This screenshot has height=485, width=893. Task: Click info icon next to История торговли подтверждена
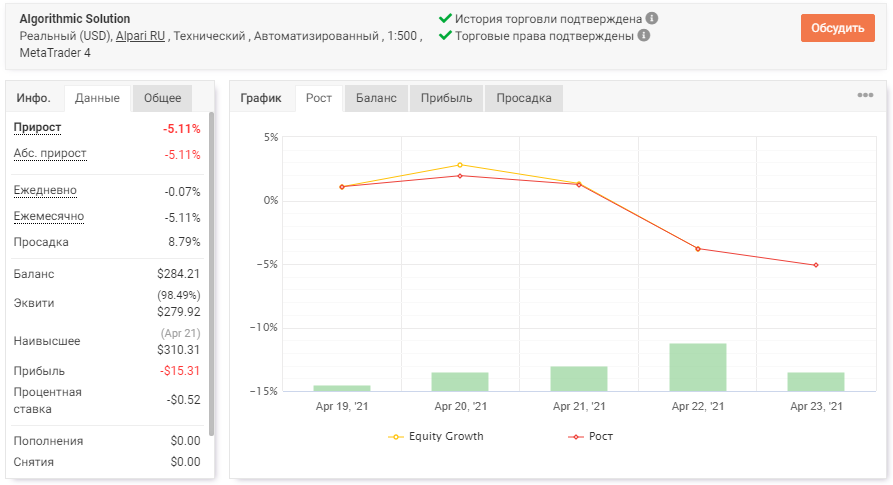click(x=652, y=18)
